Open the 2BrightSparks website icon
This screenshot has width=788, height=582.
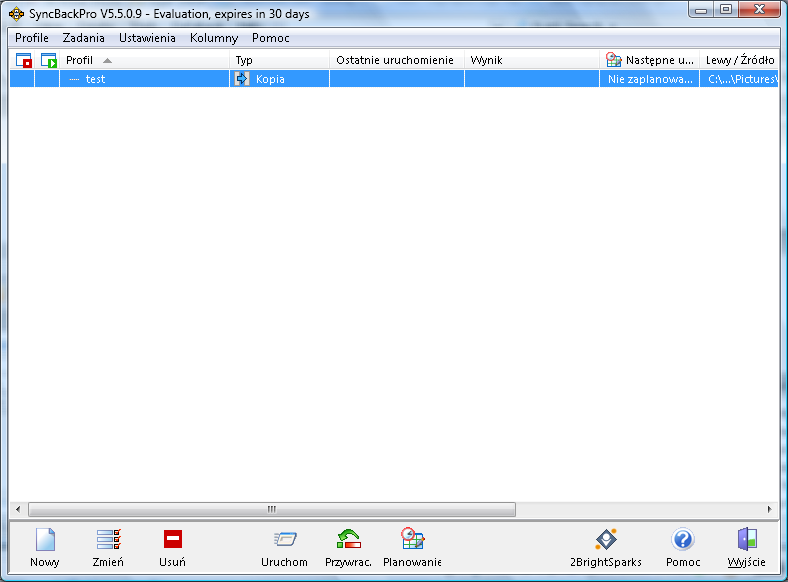606,539
